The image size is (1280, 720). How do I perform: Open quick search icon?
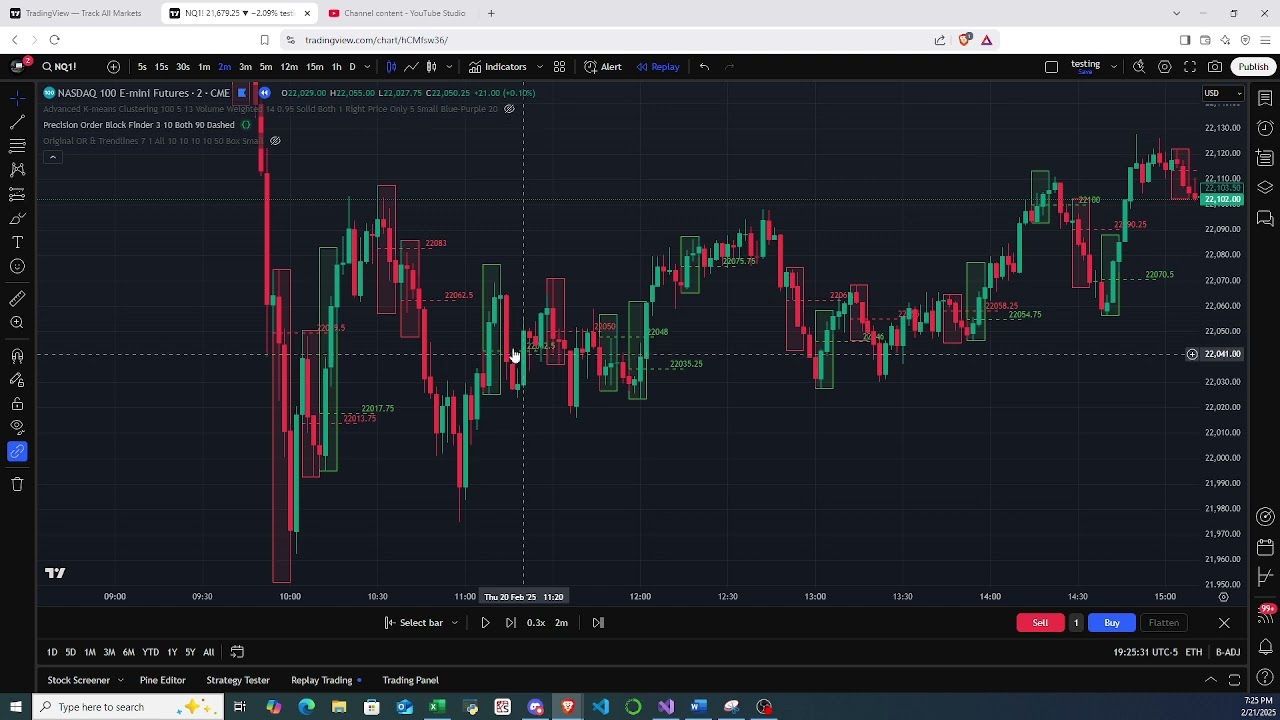point(1139,67)
